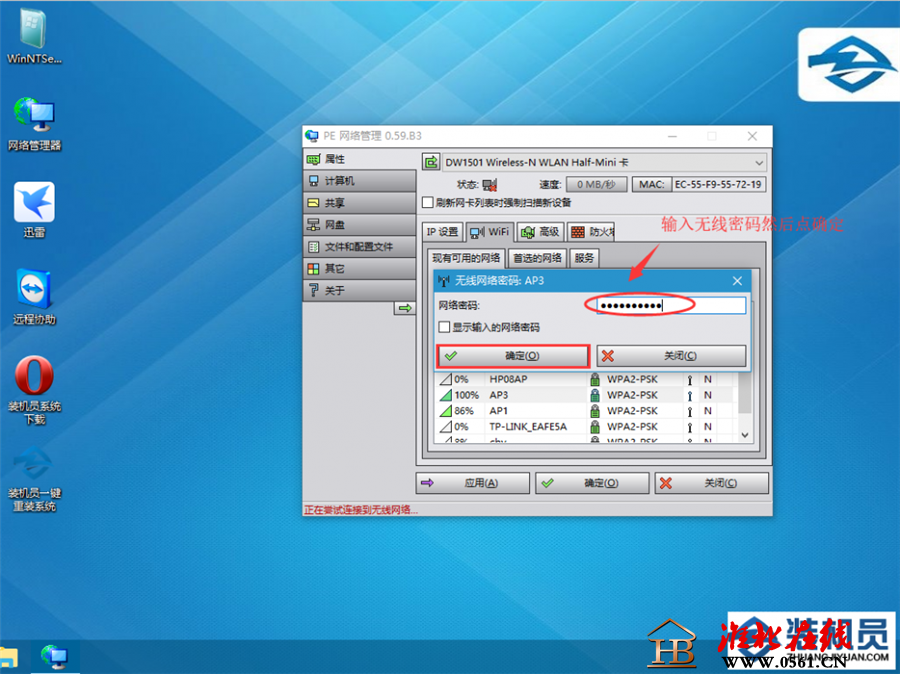Select the HP08AP network row

pyautogui.click(x=585, y=379)
